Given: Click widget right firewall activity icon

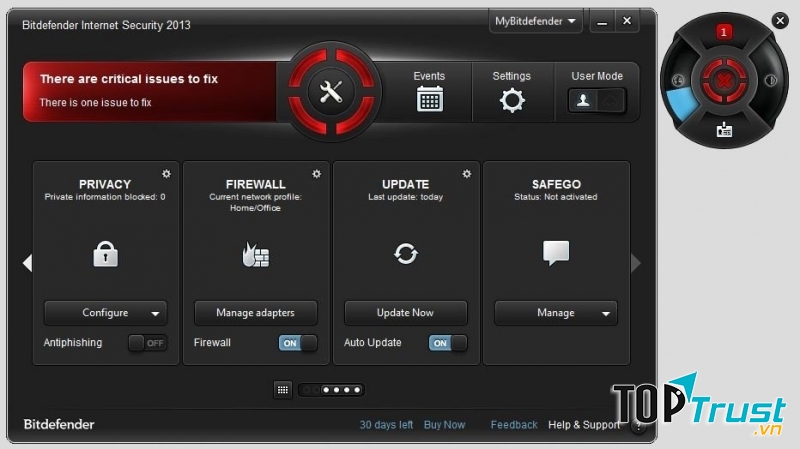Looking at the screenshot, I should tap(770, 80).
